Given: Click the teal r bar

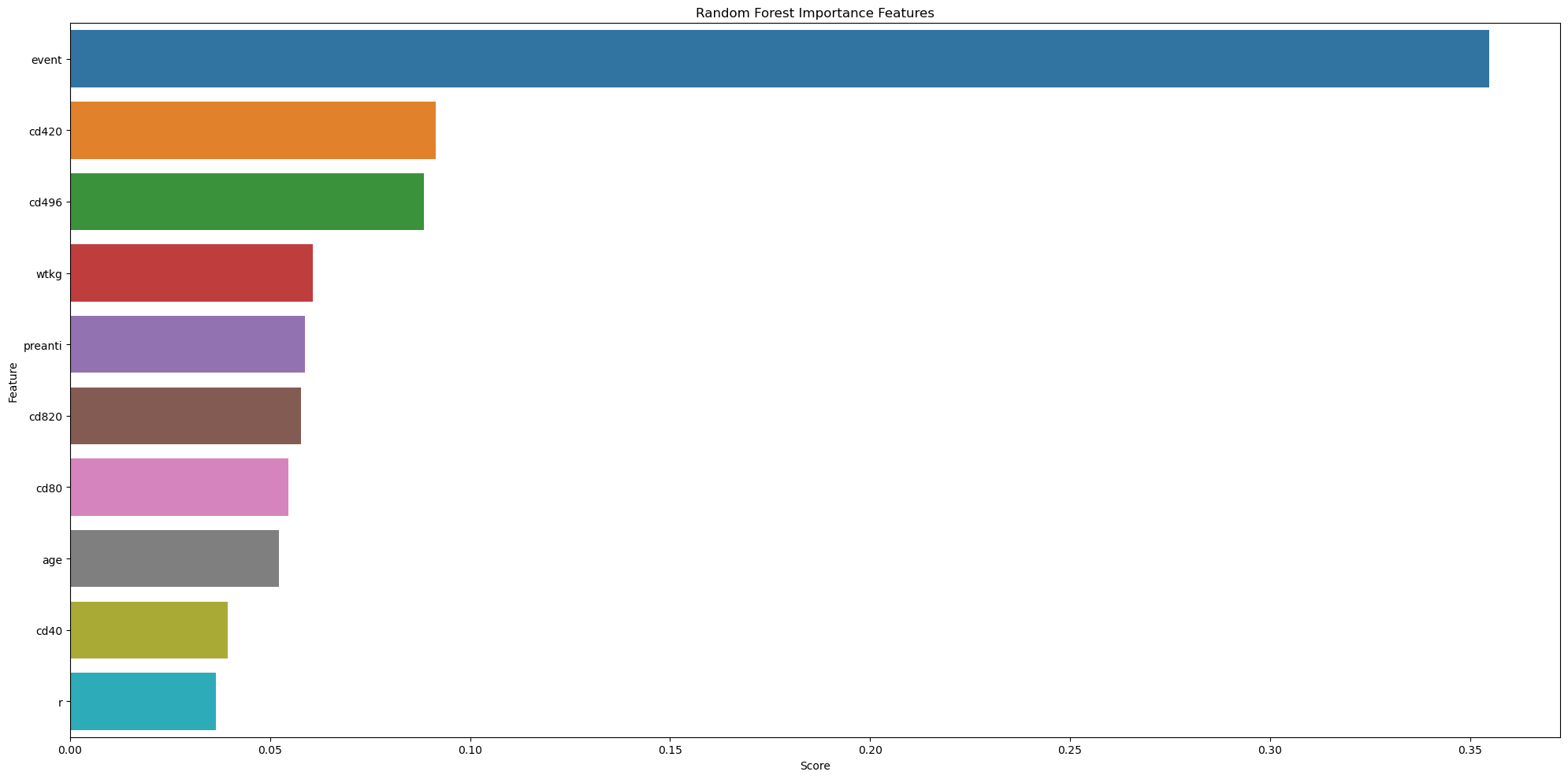Looking at the screenshot, I should click(143, 702).
